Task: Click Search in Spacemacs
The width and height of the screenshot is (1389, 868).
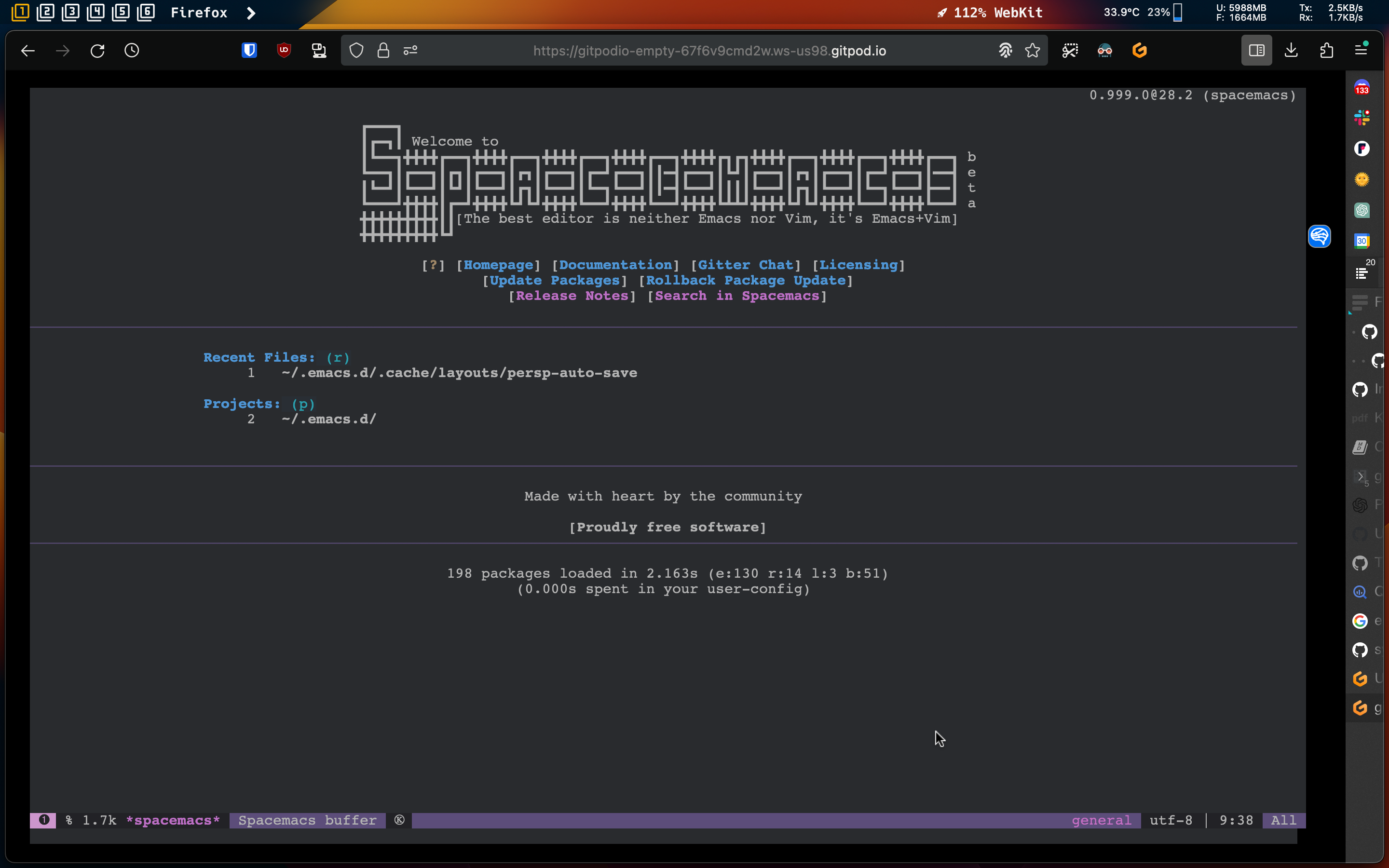Action: pos(737,296)
